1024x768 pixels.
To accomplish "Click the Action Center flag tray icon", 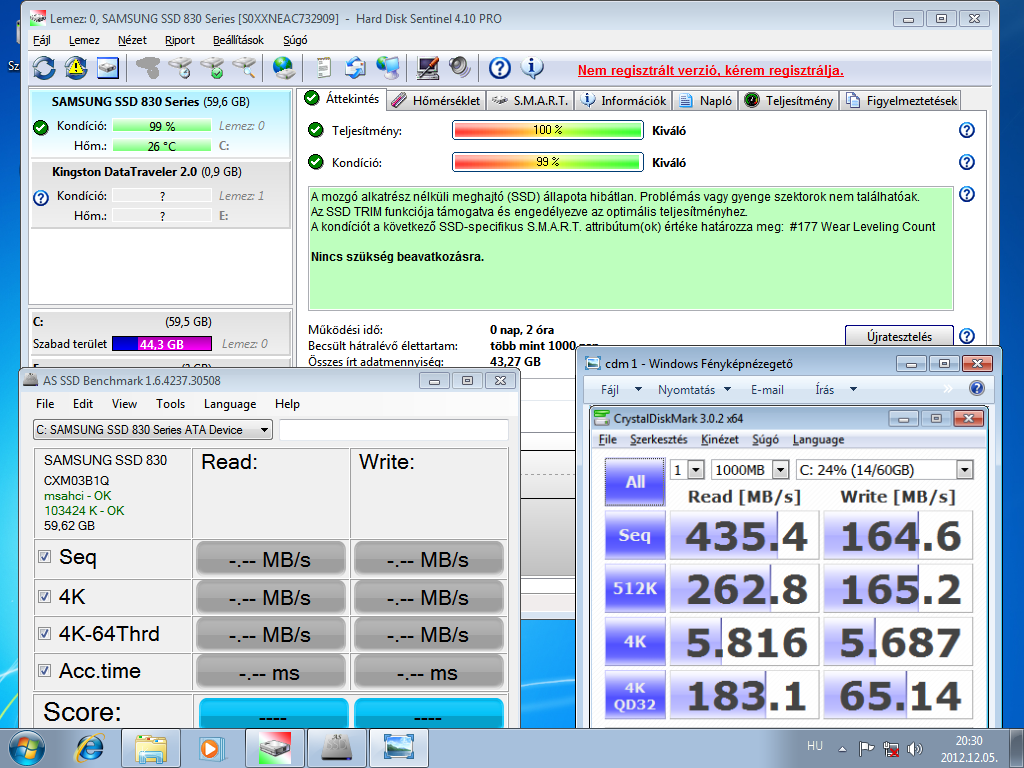I will (866, 748).
